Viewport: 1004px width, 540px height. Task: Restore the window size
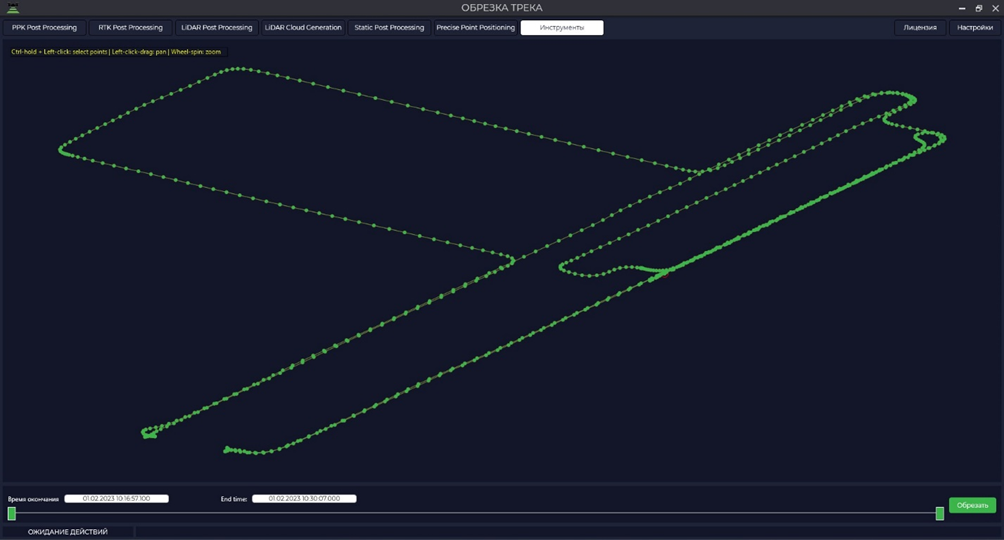[978, 8]
